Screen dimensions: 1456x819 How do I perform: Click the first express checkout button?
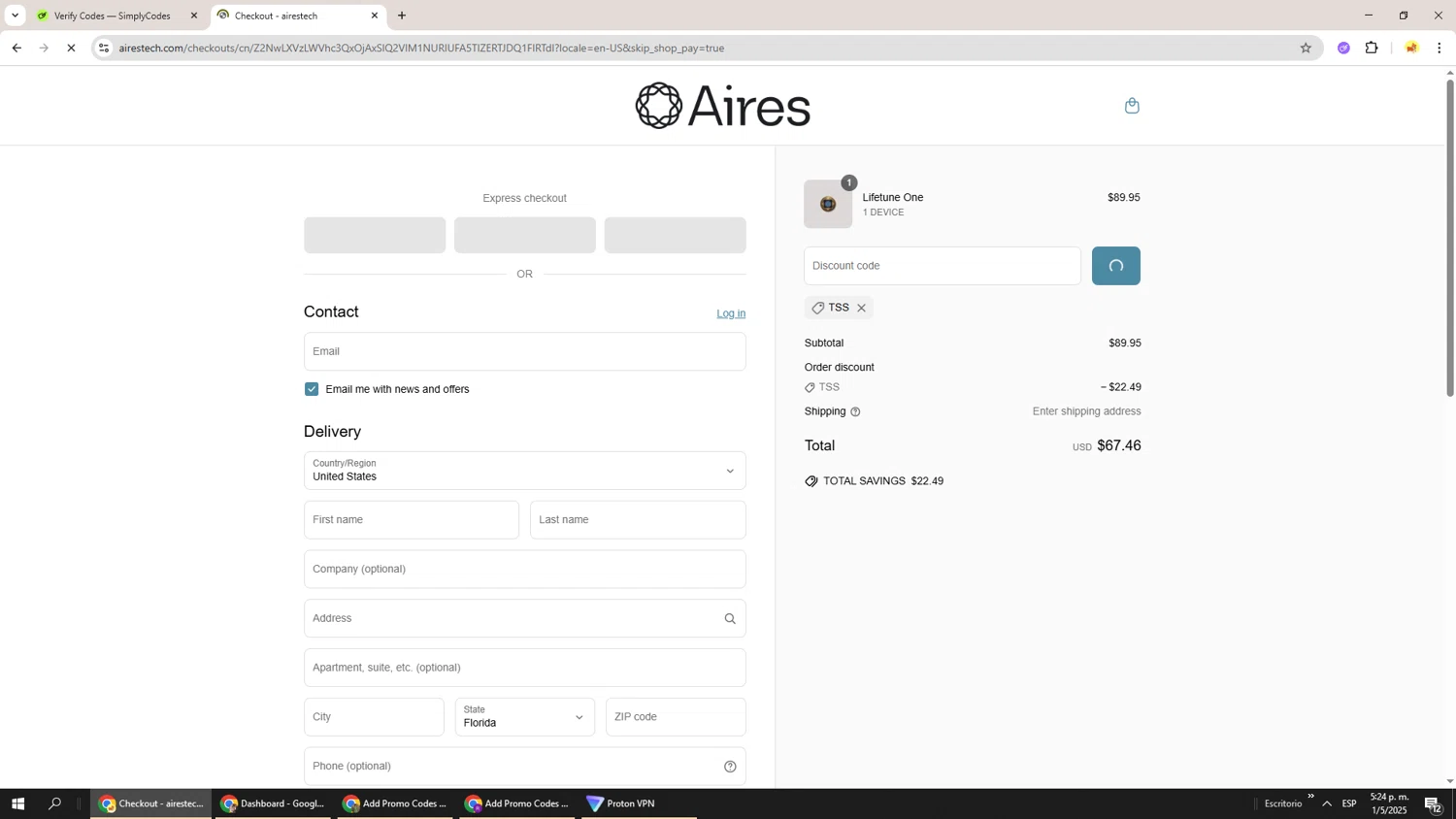375,236
